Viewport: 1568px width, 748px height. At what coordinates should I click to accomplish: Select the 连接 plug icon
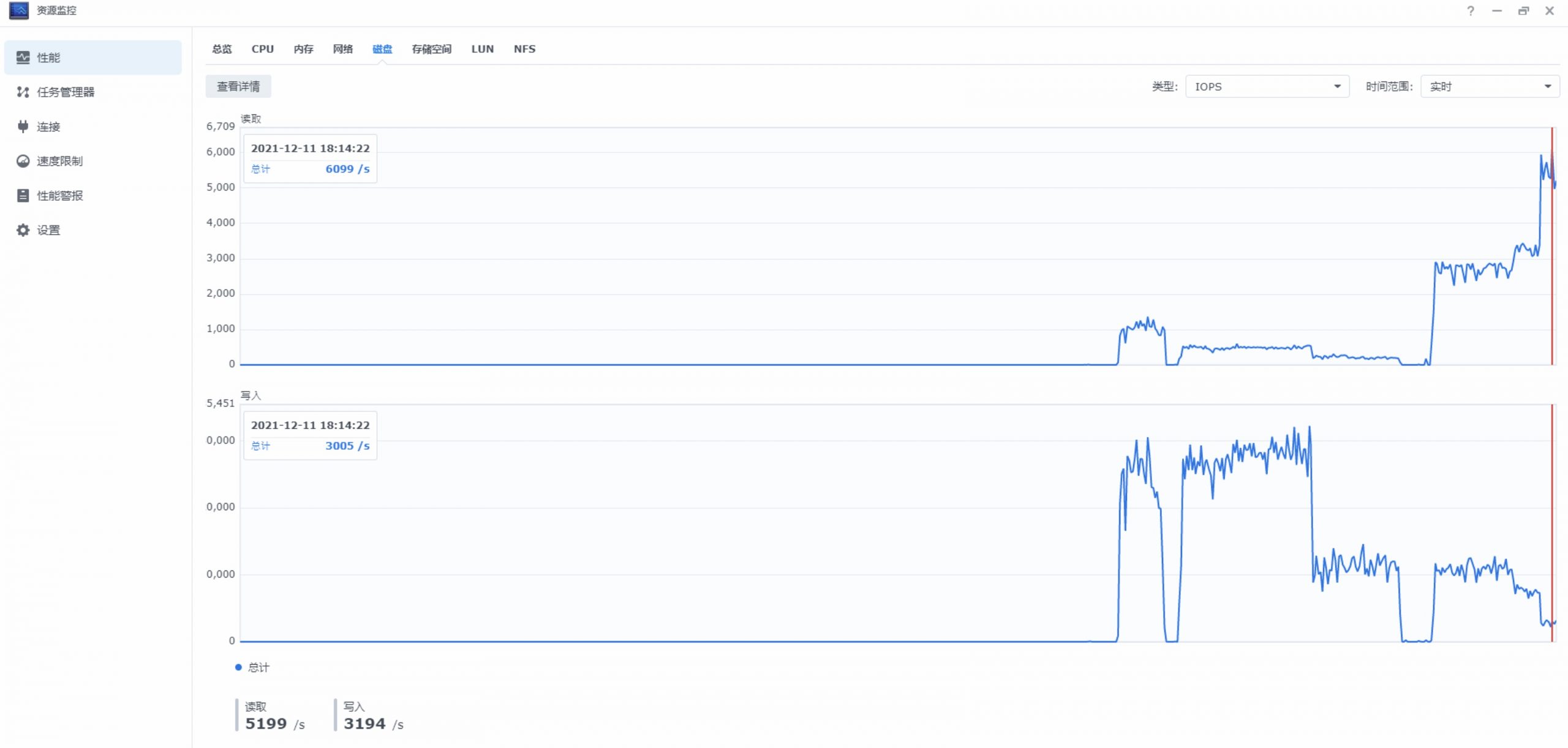[23, 127]
